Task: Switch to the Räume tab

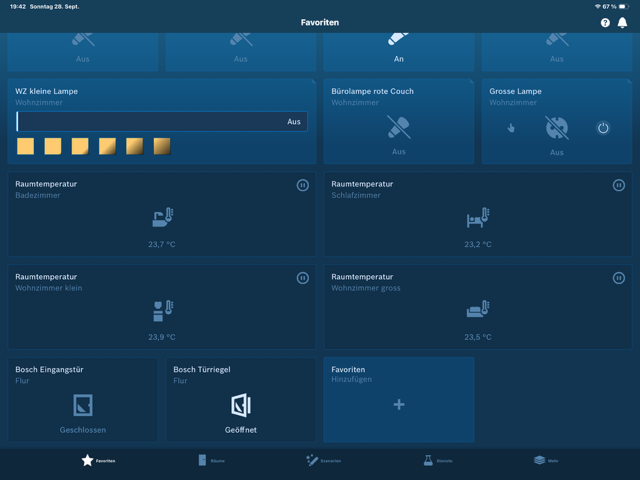Action: [211, 460]
